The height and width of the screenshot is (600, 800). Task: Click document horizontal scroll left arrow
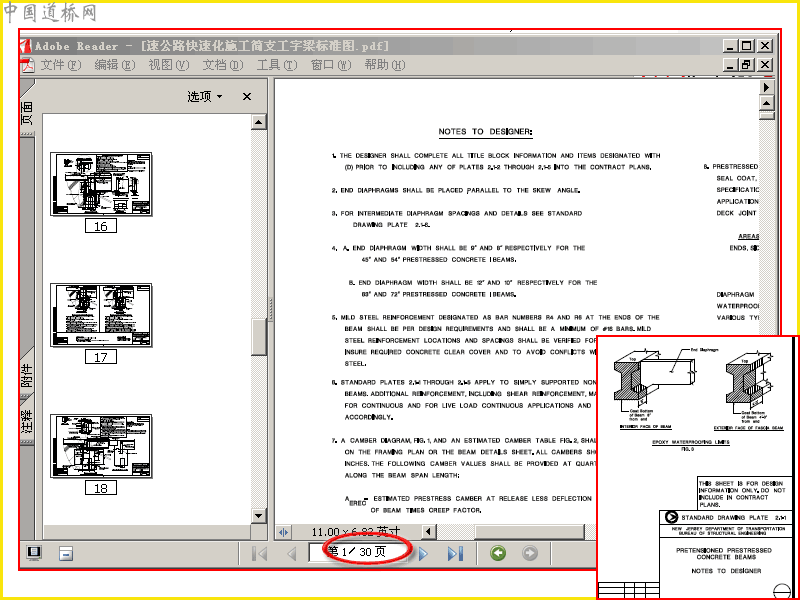click(428, 532)
